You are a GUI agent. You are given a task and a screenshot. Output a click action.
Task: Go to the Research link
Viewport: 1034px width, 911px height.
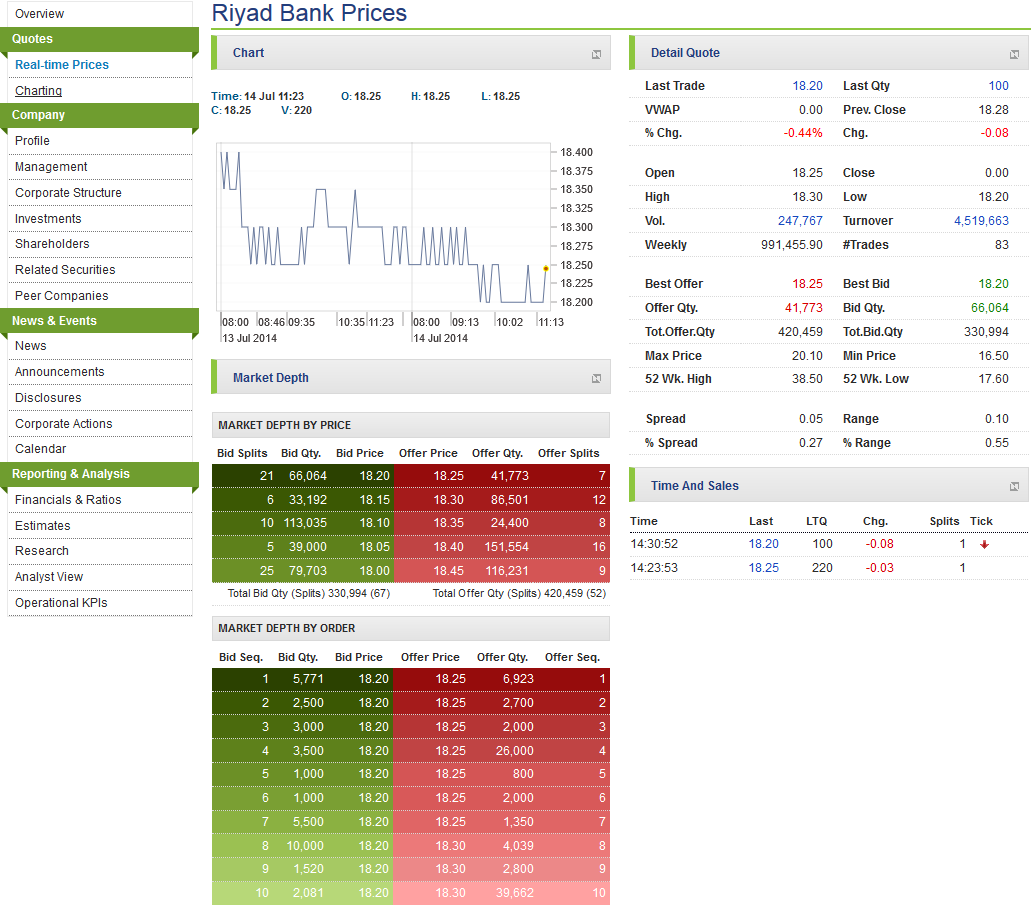click(42, 551)
